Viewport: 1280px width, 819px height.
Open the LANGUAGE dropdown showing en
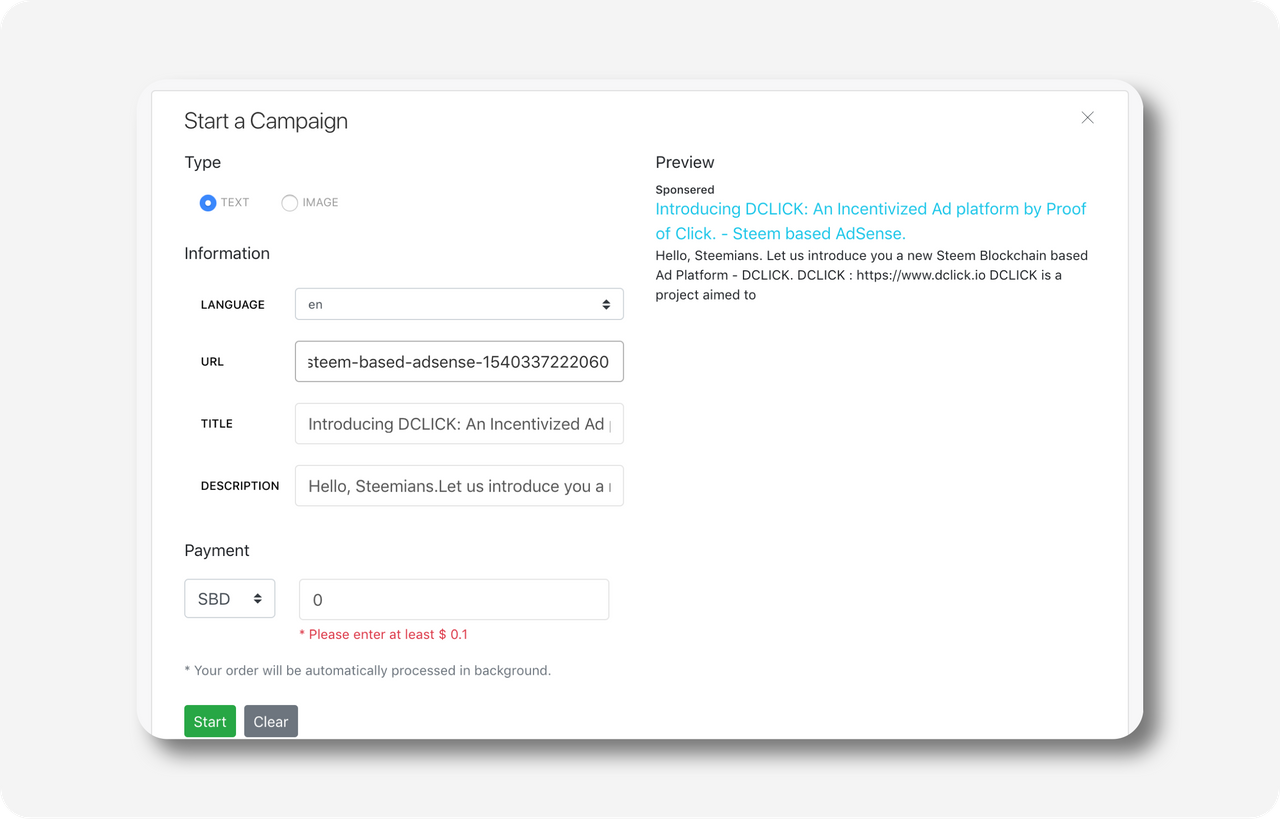[x=459, y=304]
